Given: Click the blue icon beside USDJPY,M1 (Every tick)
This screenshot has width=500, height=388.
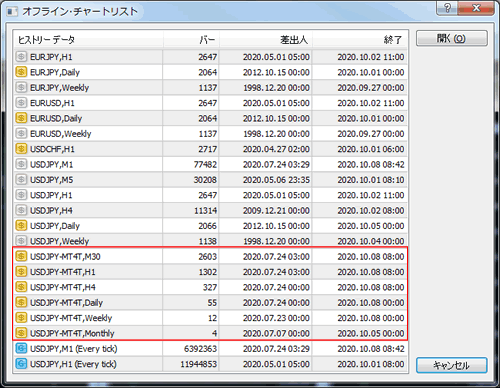Looking at the screenshot, I should click(21, 348).
